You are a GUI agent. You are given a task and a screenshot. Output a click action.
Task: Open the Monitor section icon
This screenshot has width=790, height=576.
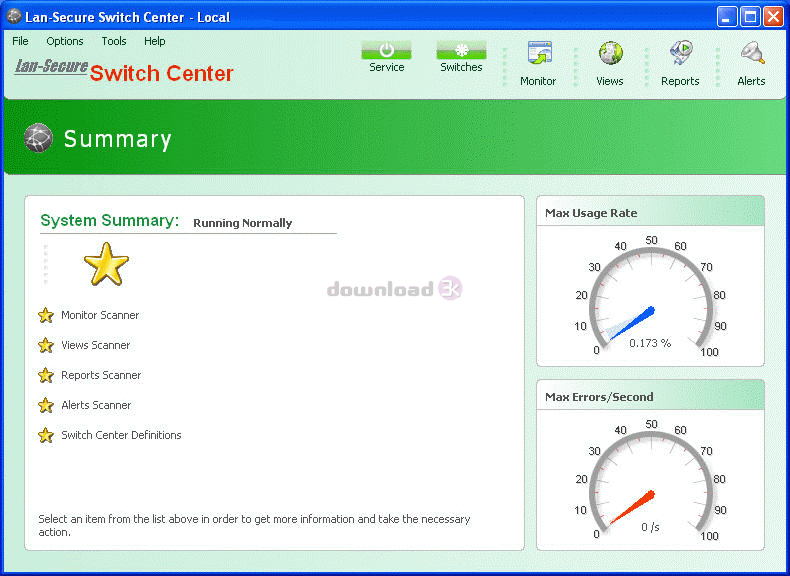point(540,53)
